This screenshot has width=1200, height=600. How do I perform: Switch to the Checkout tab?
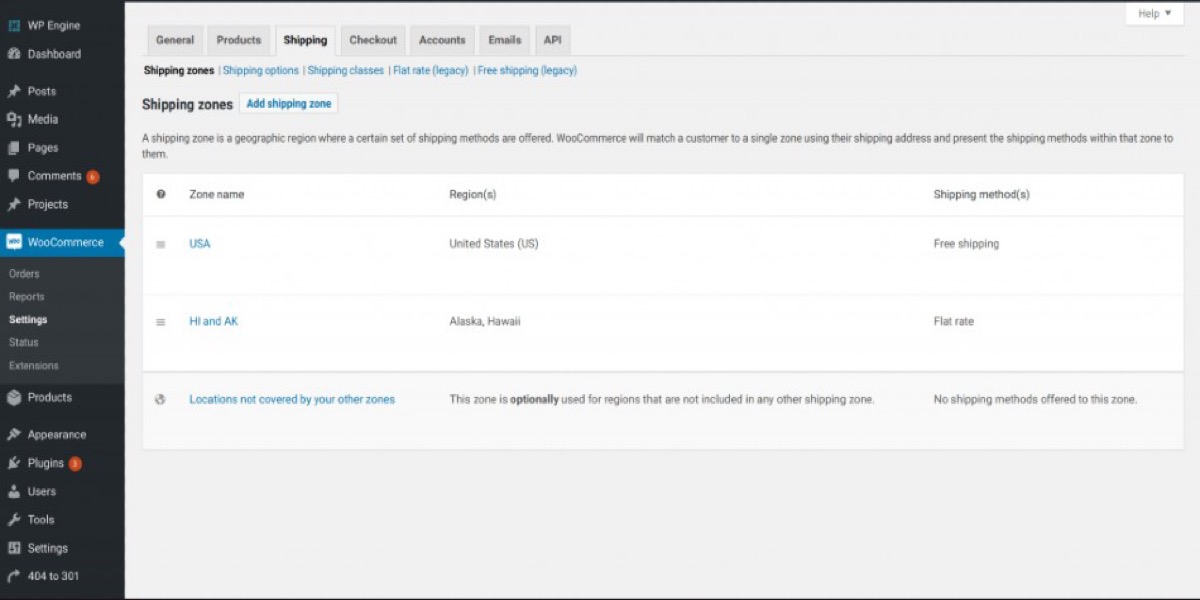coord(373,40)
